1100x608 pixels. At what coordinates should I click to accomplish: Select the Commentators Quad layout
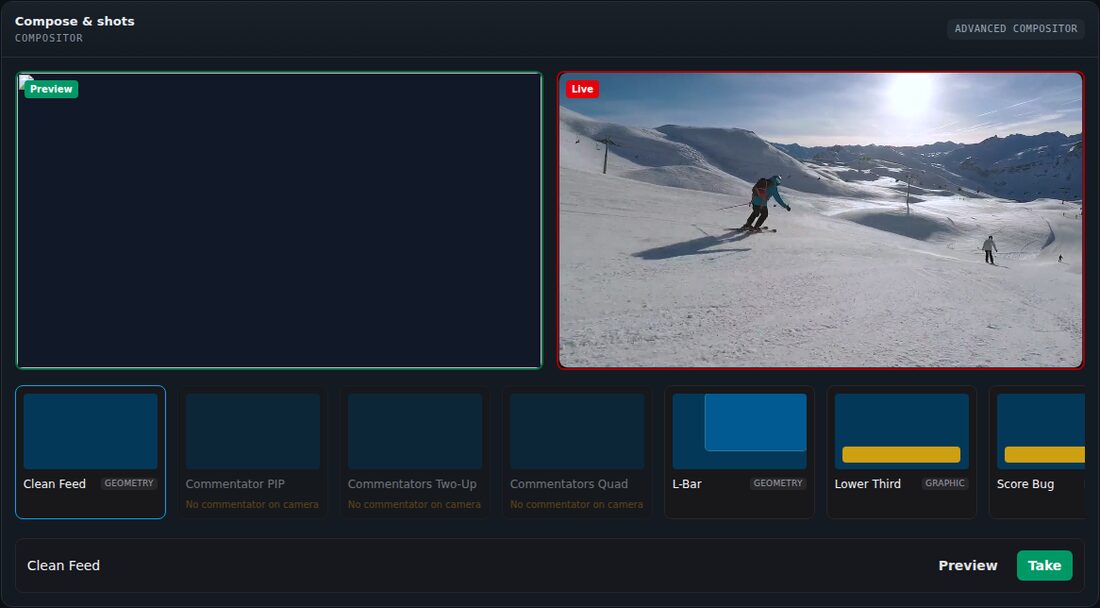point(577,452)
